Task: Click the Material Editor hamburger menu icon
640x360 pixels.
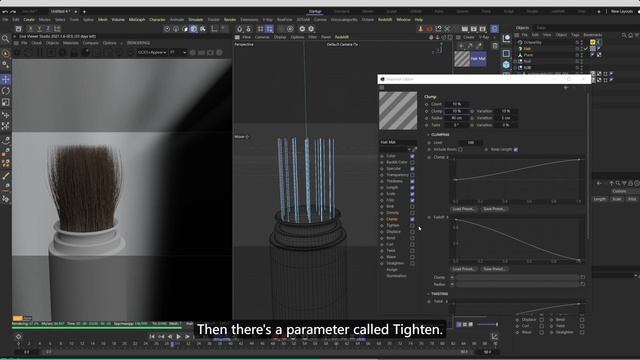Action: 382,87
